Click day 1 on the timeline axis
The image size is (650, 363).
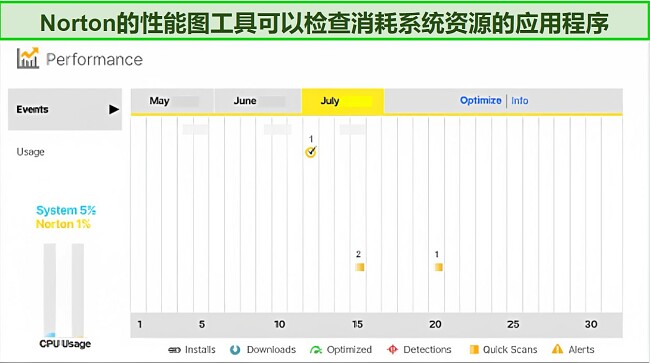click(140, 324)
